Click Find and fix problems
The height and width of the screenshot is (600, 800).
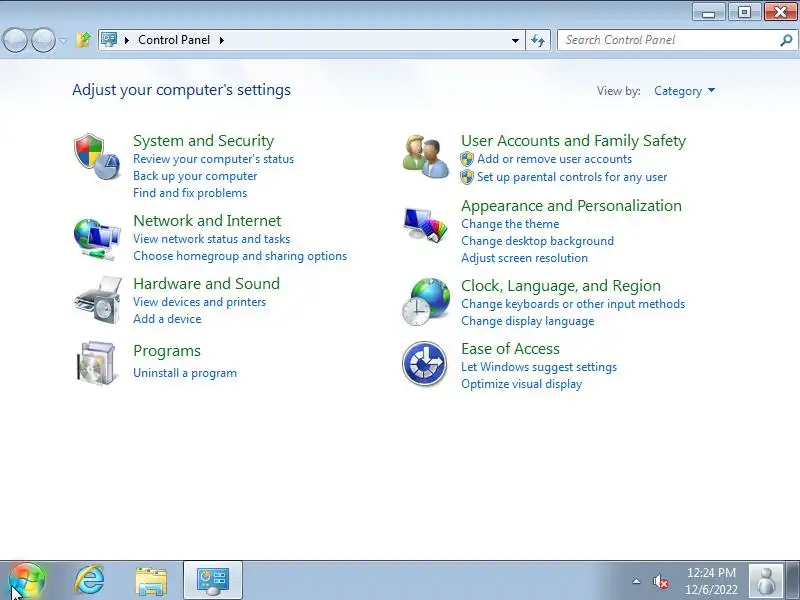tap(190, 193)
